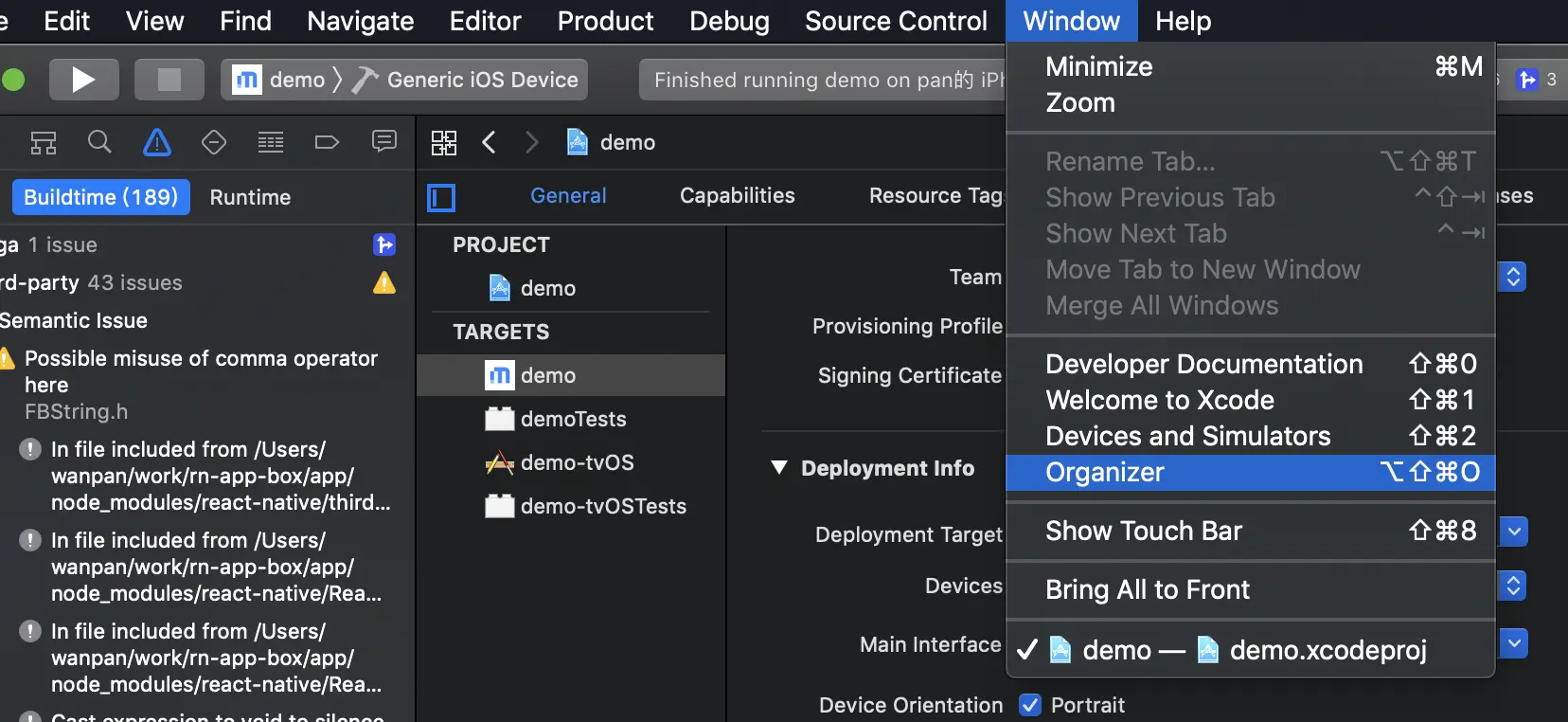The height and width of the screenshot is (722, 1568).
Task: Open the find navigator magnifier icon
Action: pos(99,143)
